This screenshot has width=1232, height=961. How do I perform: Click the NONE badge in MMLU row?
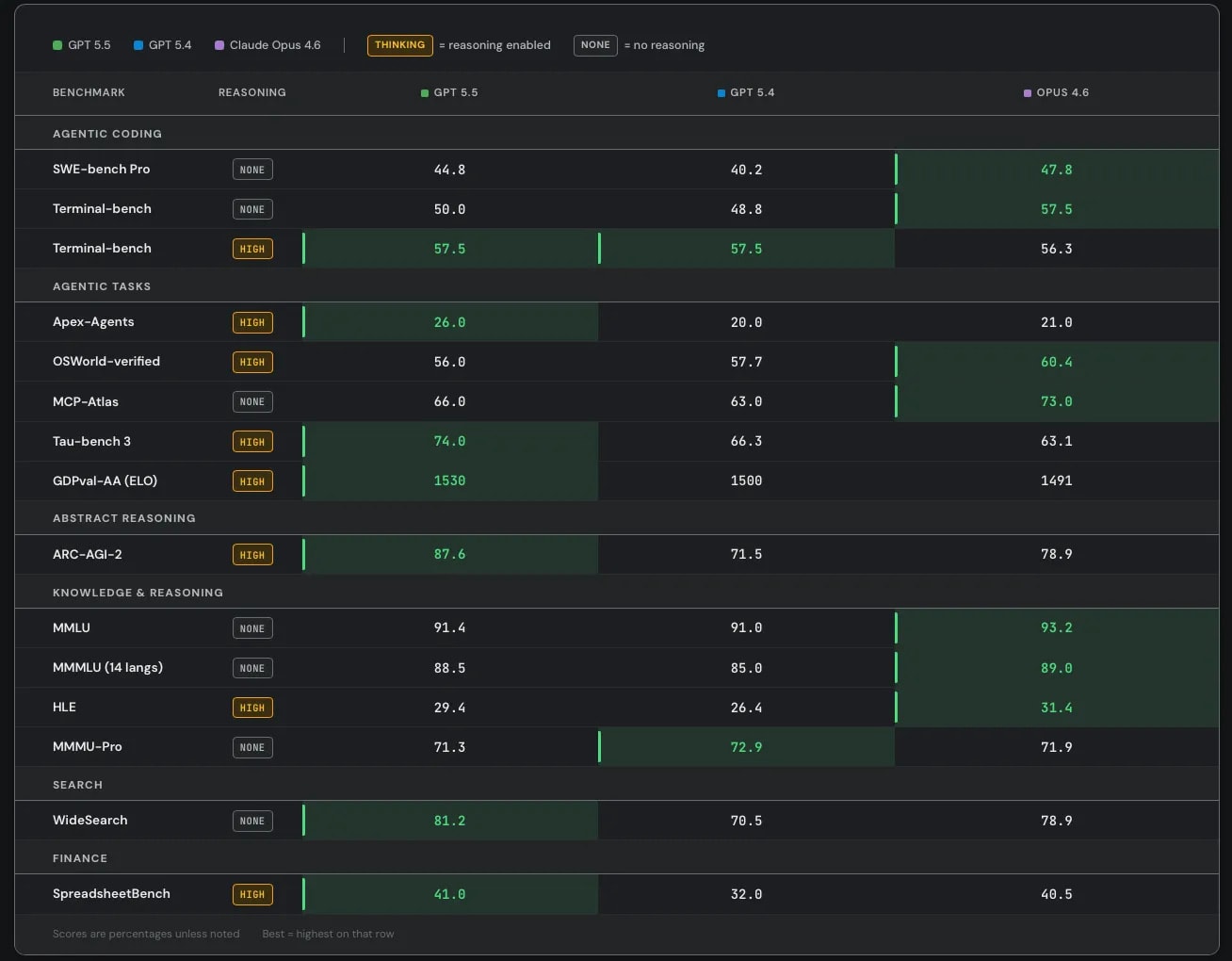[252, 628]
